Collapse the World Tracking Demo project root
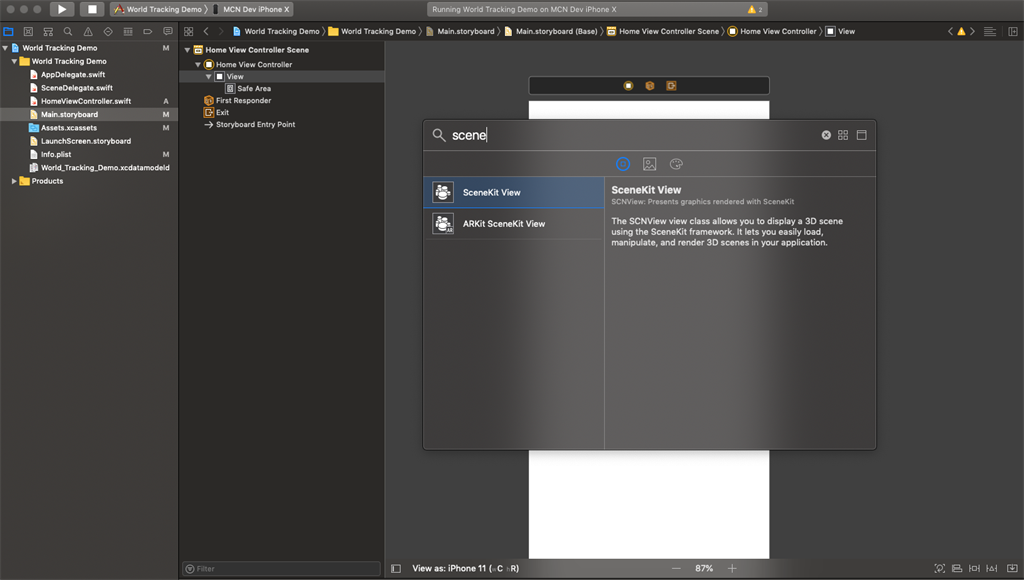Viewport: 1024px width, 580px height. 5,48
